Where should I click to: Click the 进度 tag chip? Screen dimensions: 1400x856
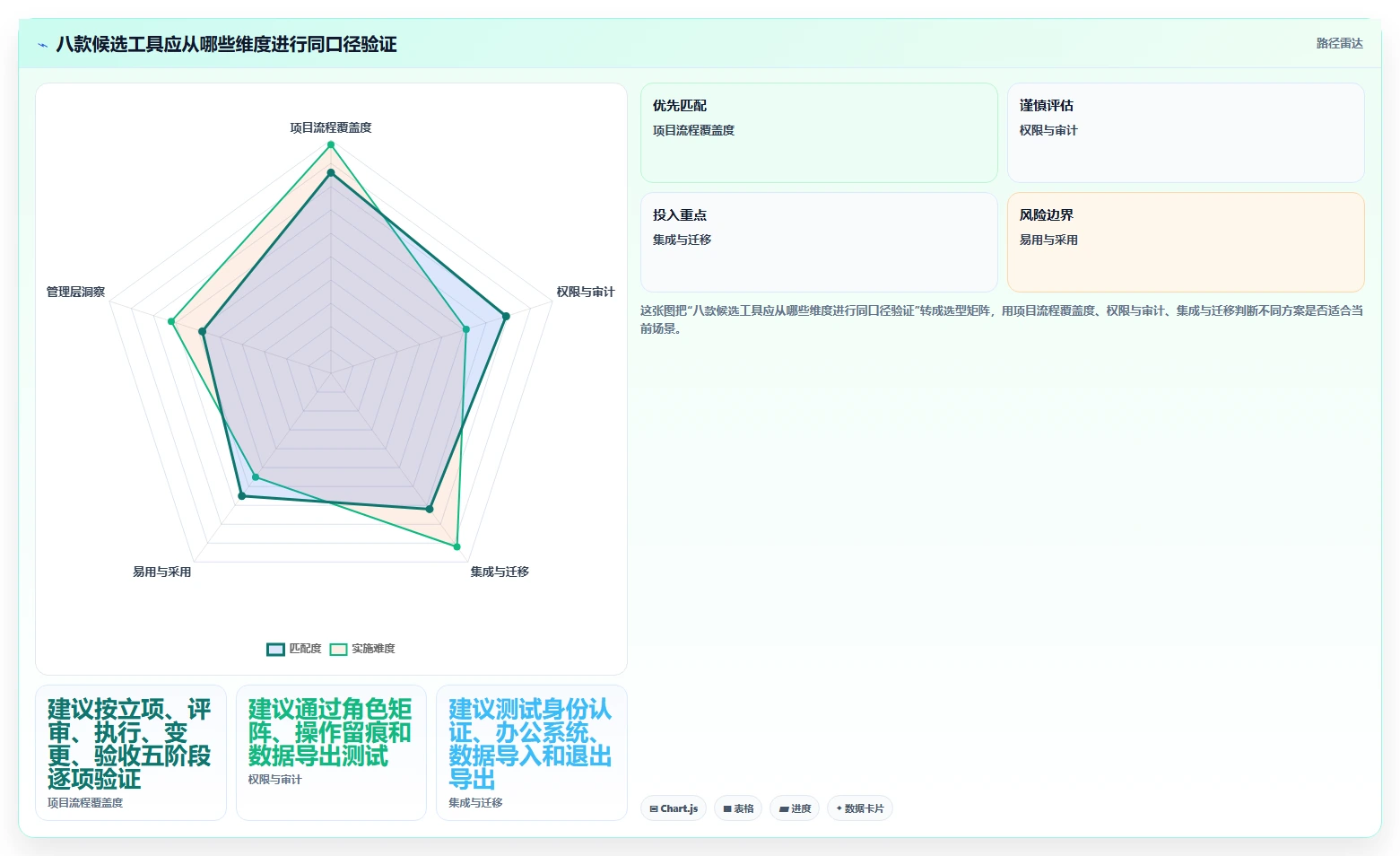click(x=795, y=808)
